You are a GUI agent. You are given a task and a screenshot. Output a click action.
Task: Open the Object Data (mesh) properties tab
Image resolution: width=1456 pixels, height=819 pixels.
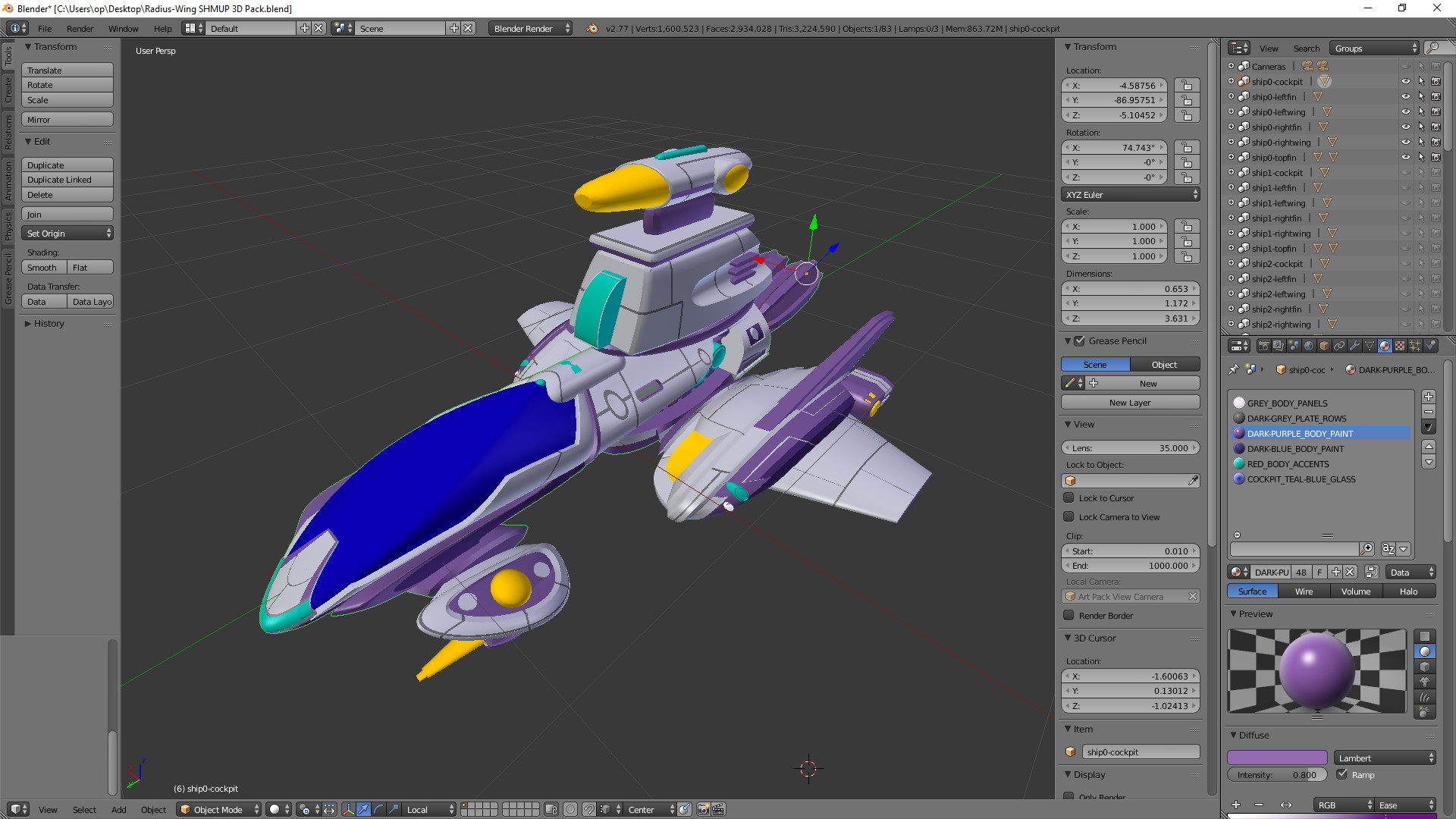(1370, 346)
